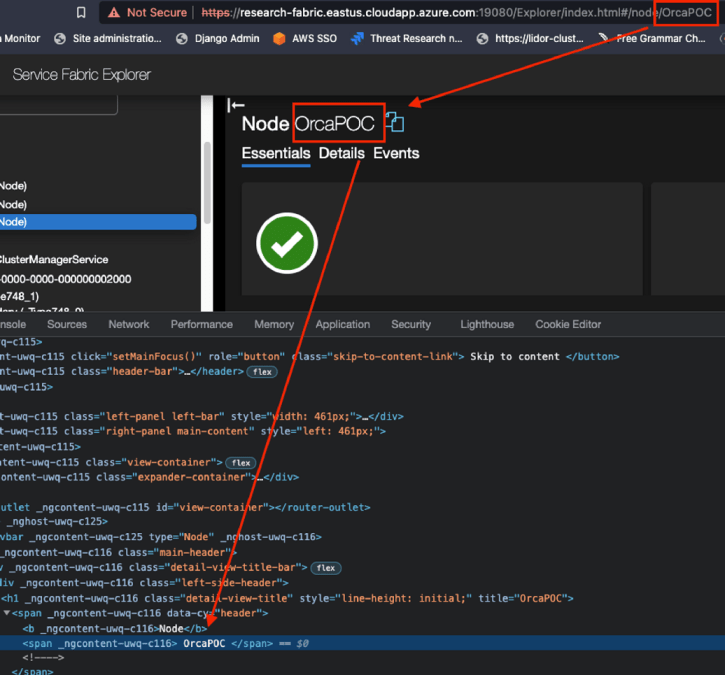
Task: Copy node name with clipboard icon
Action: click(x=395, y=122)
